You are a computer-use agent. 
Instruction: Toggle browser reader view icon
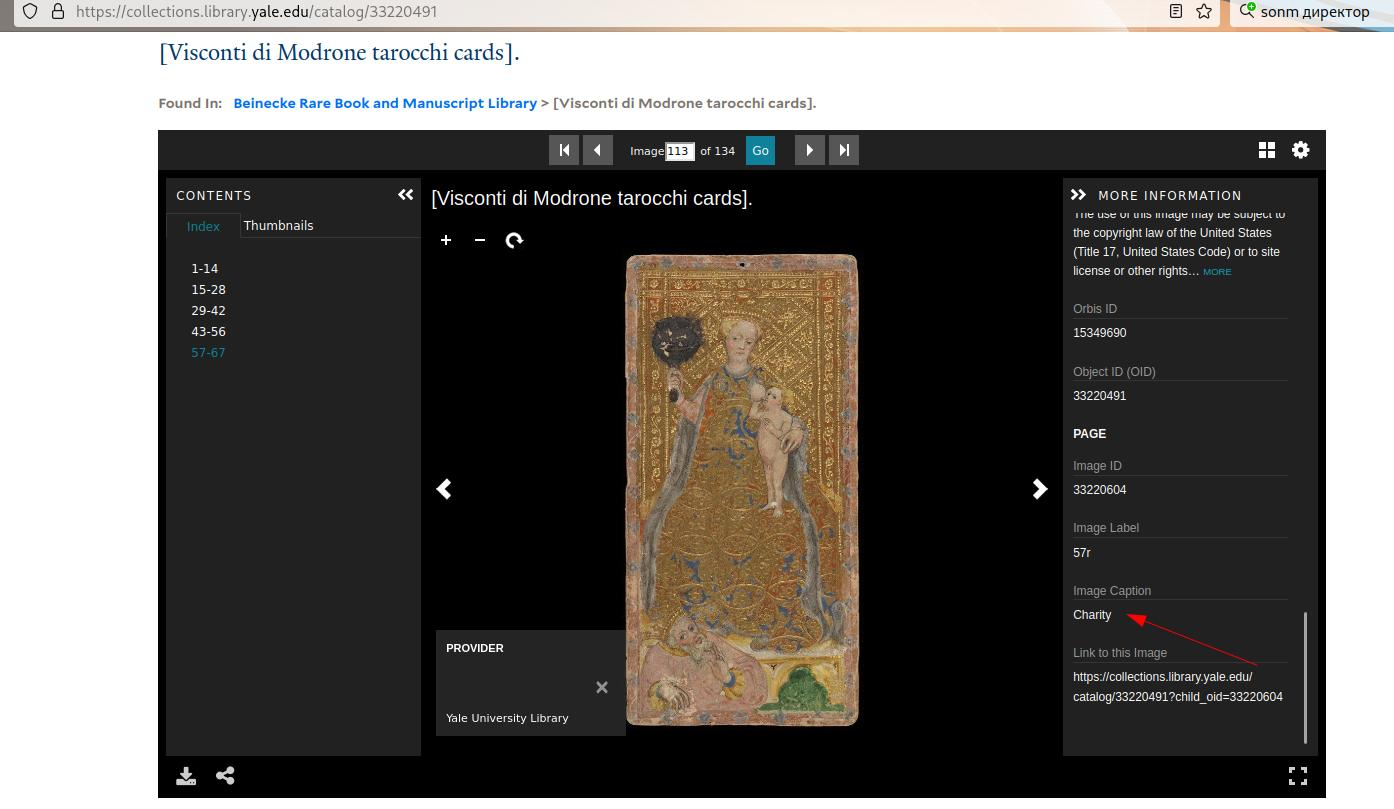tap(1176, 12)
